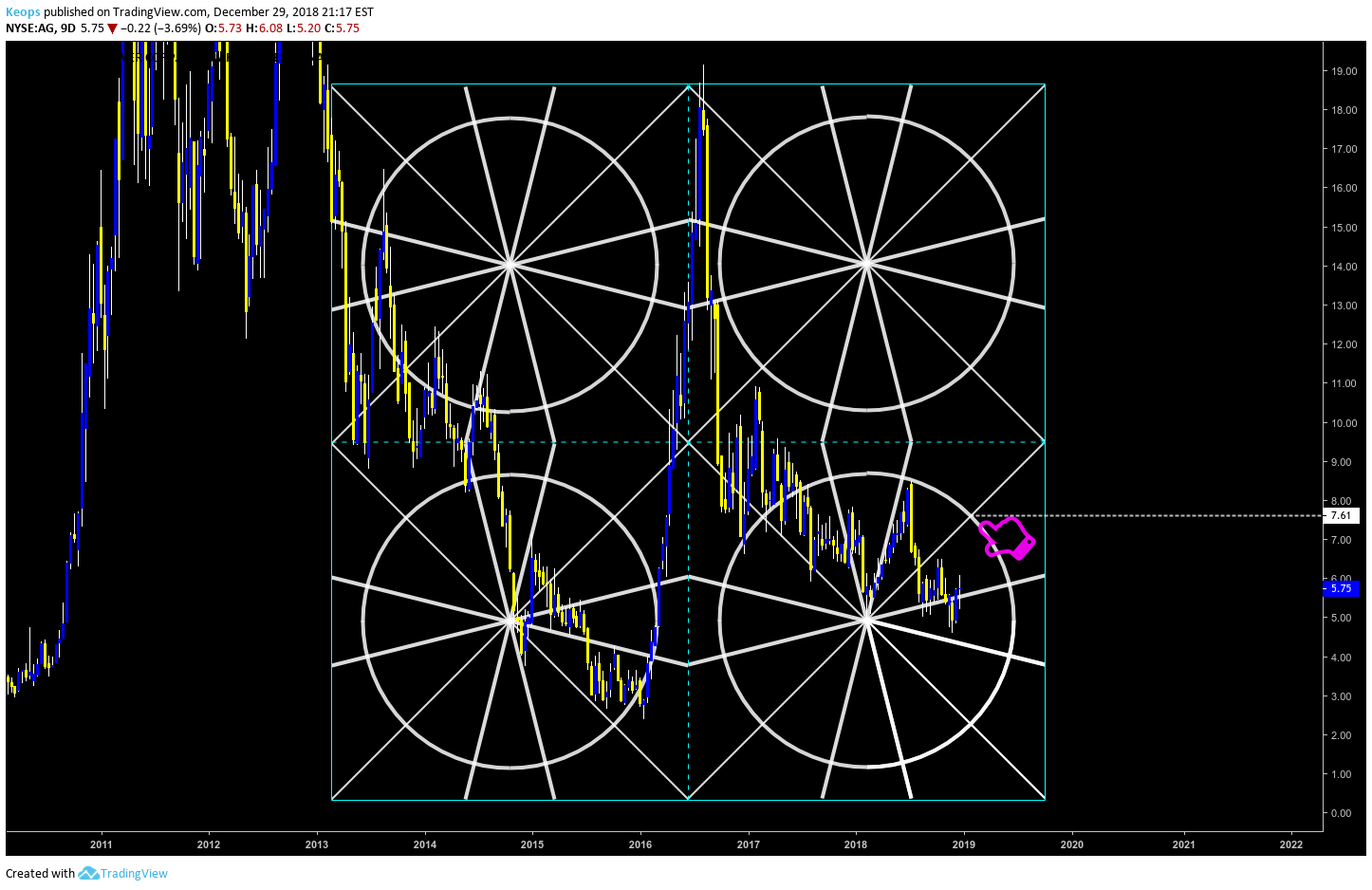Viewport: 1372px width, 890px height.
Task: Click the Keops author name
Action: point(23,12)
